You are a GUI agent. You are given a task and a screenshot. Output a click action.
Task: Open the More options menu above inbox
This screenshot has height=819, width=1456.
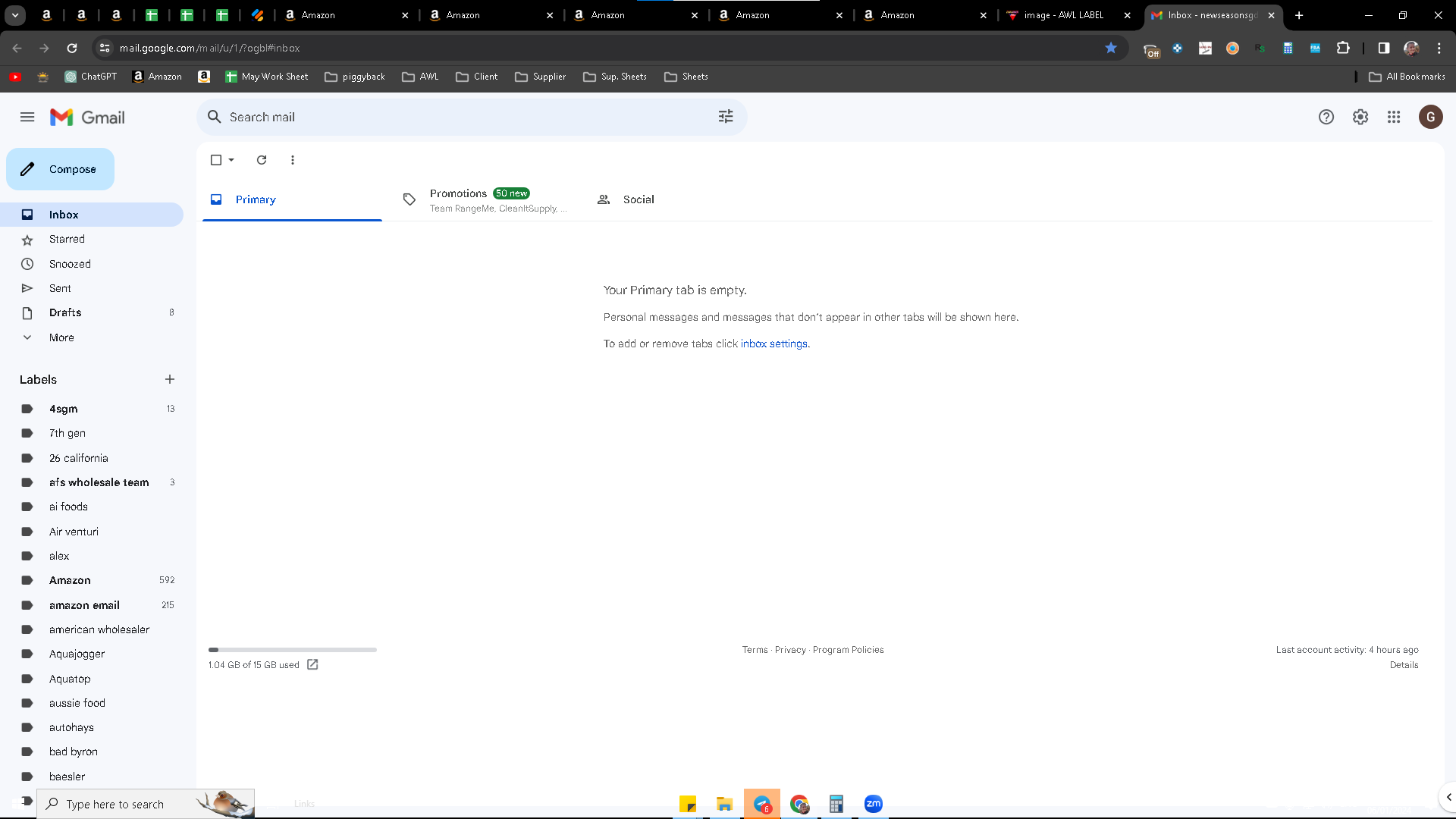[293, 160]
